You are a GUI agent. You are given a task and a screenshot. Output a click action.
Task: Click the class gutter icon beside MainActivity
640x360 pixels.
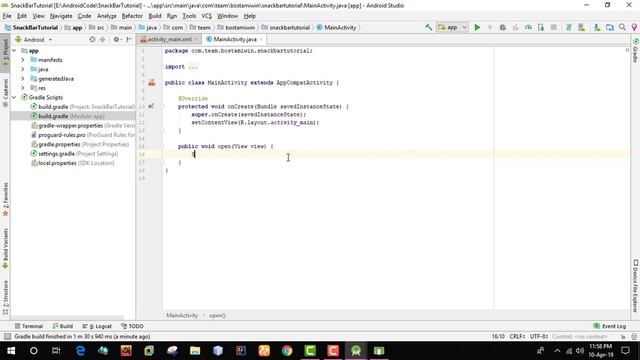click(152, 82)
